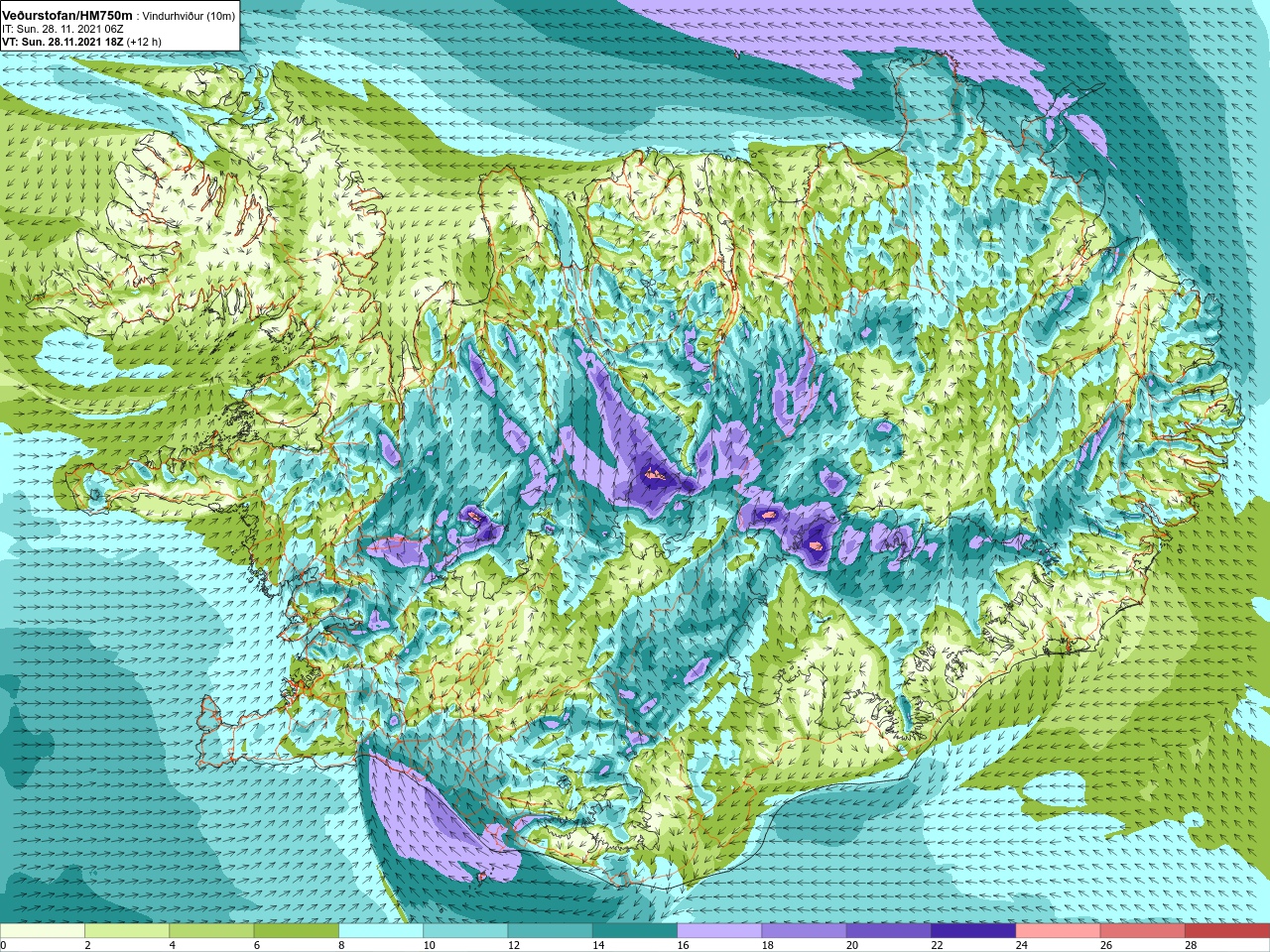Click the '14' legend scale value

pyautogui.click(x=598, y=945)
